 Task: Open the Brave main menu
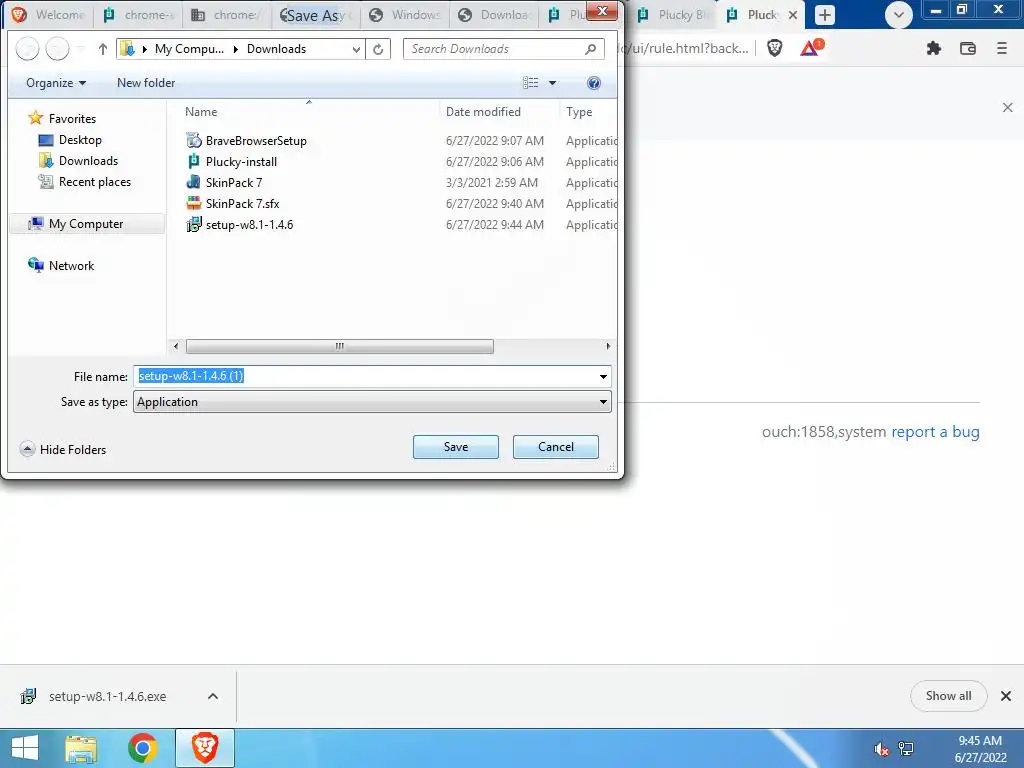pos(1002,48)
